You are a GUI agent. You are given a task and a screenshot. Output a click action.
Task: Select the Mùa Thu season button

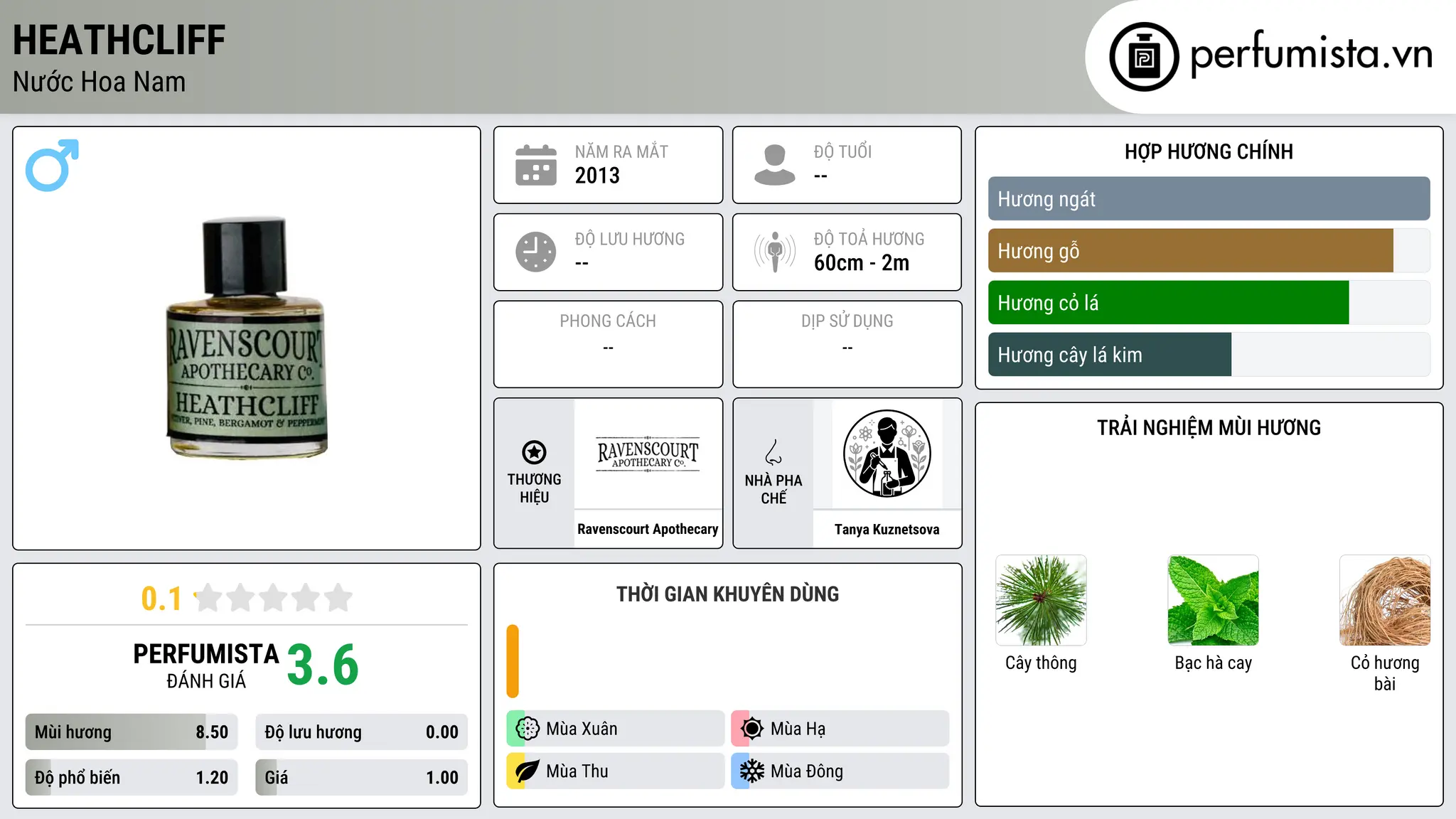[x=616, y=771]
